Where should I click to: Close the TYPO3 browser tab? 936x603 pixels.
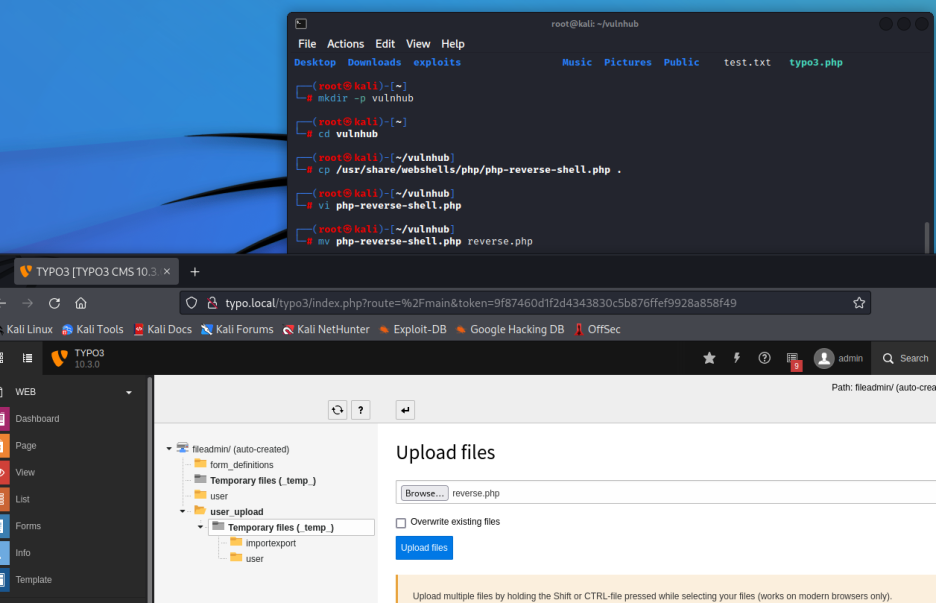click(167, 272)
